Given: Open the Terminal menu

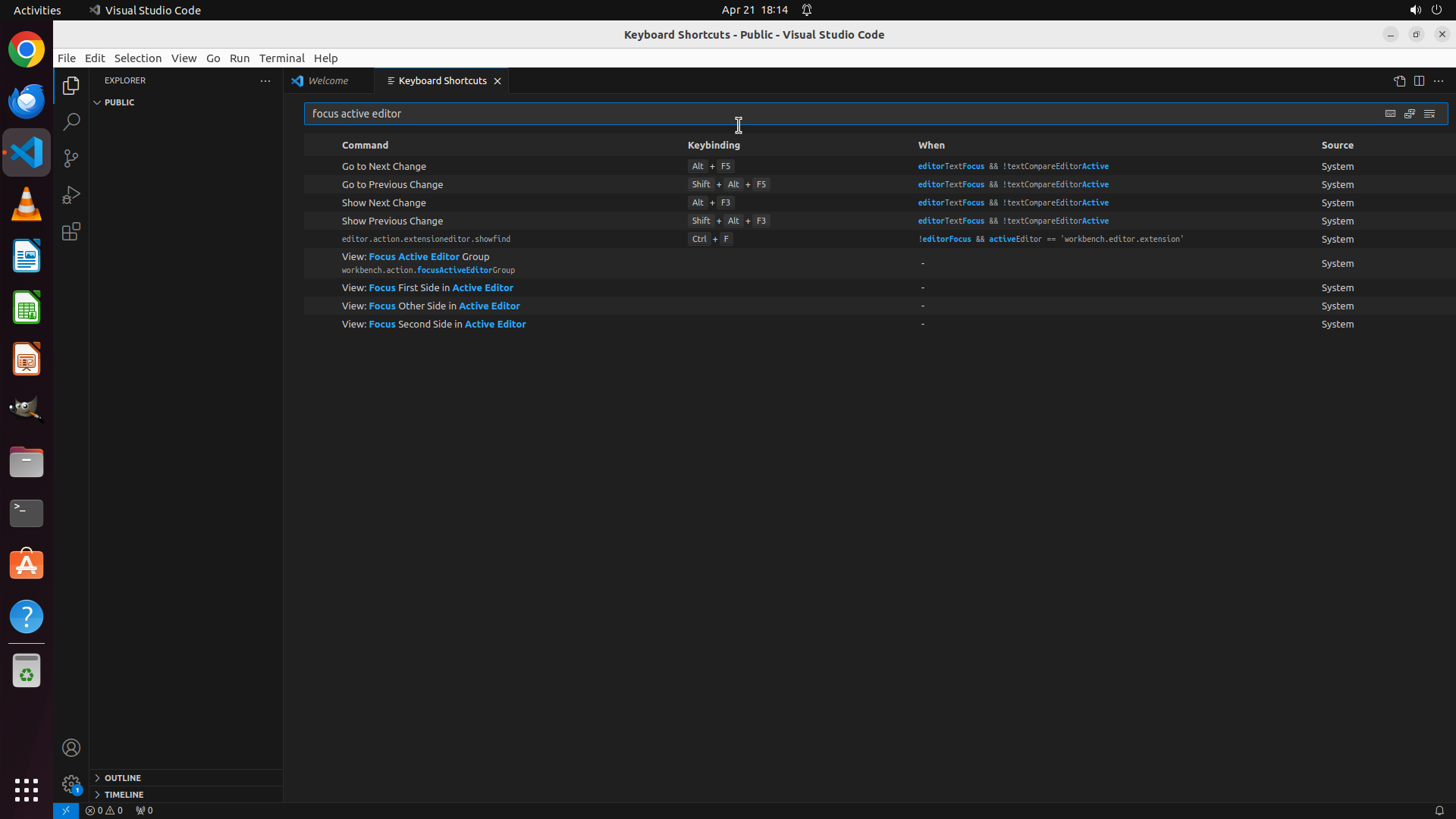Looking at the screenshot, I should pyautogui.click(x=281, y=58).
